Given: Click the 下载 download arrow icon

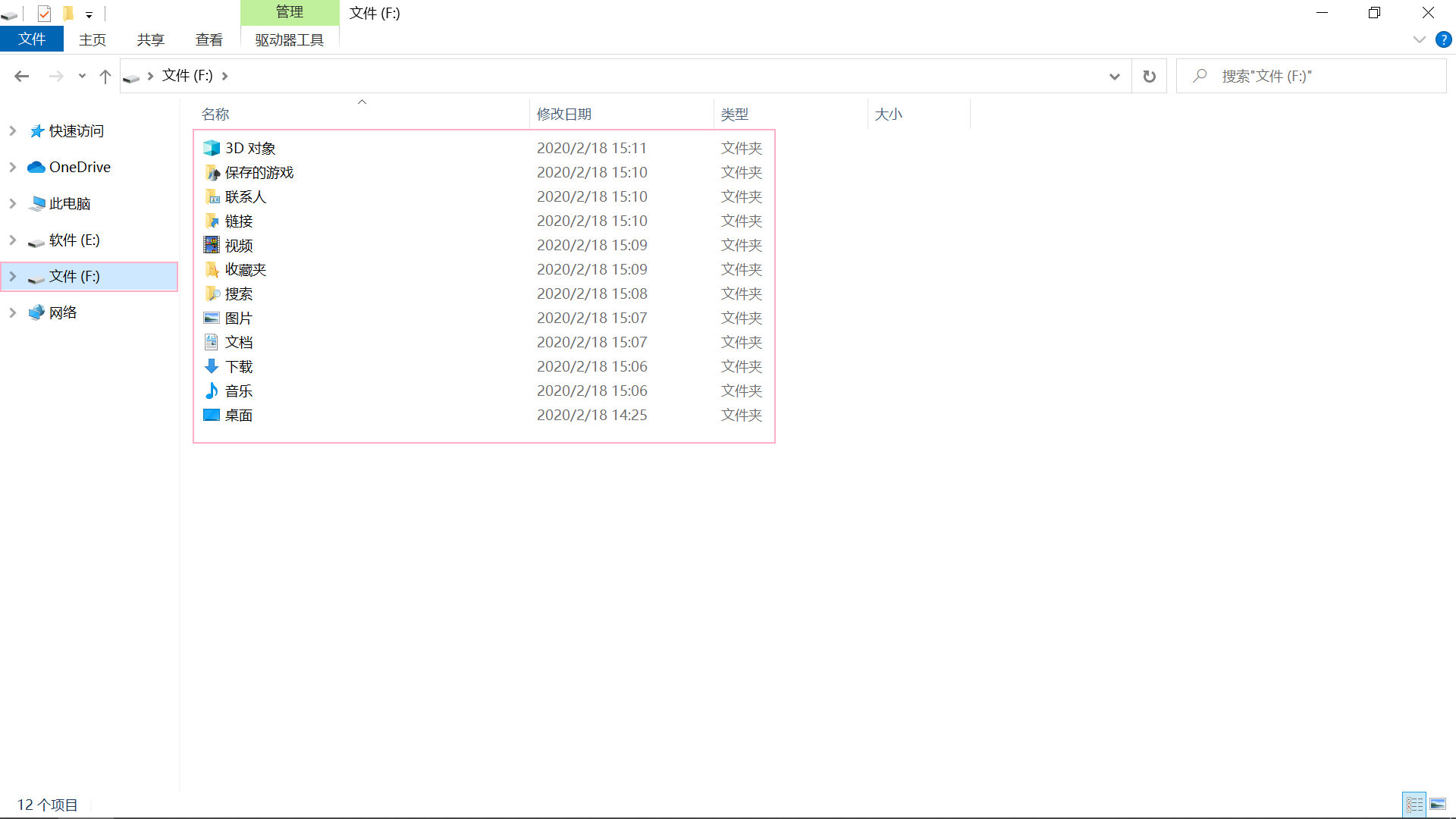Looking at the screenshot, I should click(212, 366).
